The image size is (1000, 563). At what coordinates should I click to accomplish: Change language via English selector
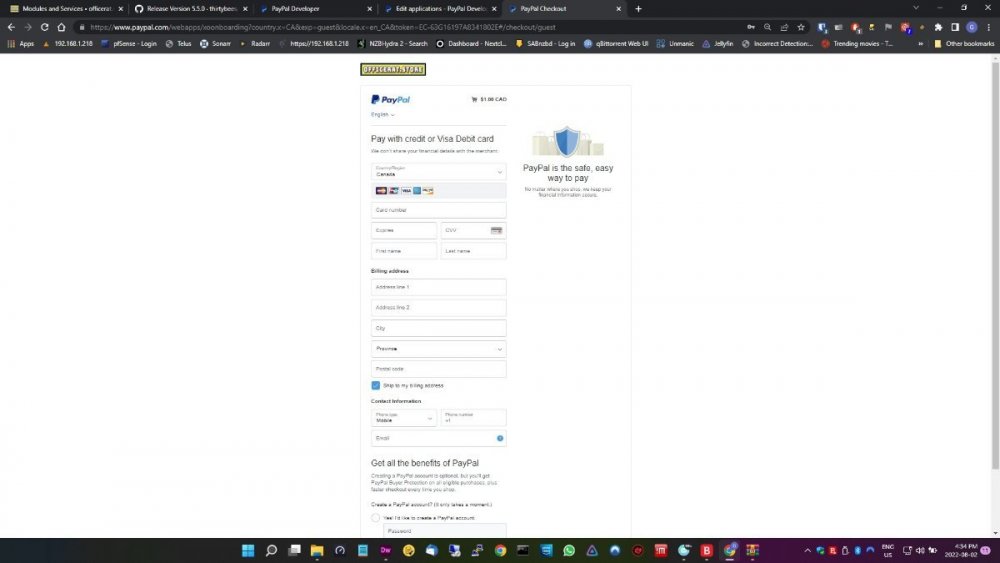(382, 115)
